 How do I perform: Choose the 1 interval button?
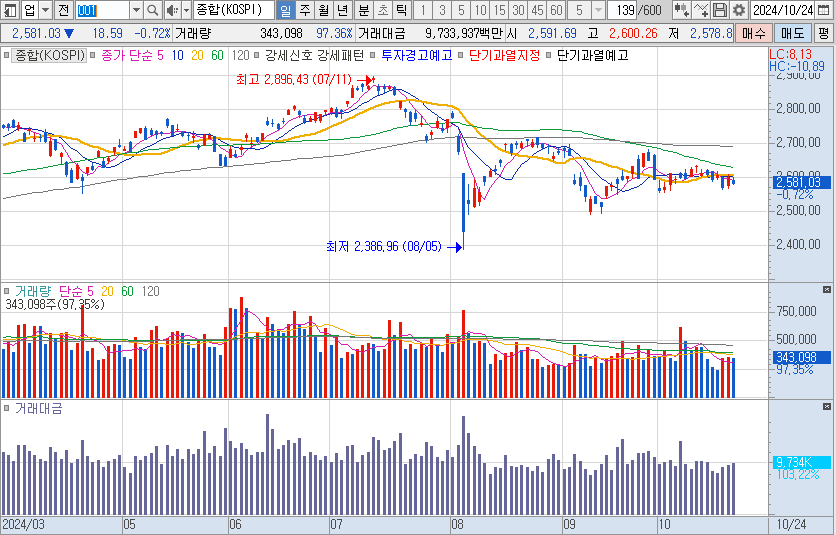click(x=423, y=10)
